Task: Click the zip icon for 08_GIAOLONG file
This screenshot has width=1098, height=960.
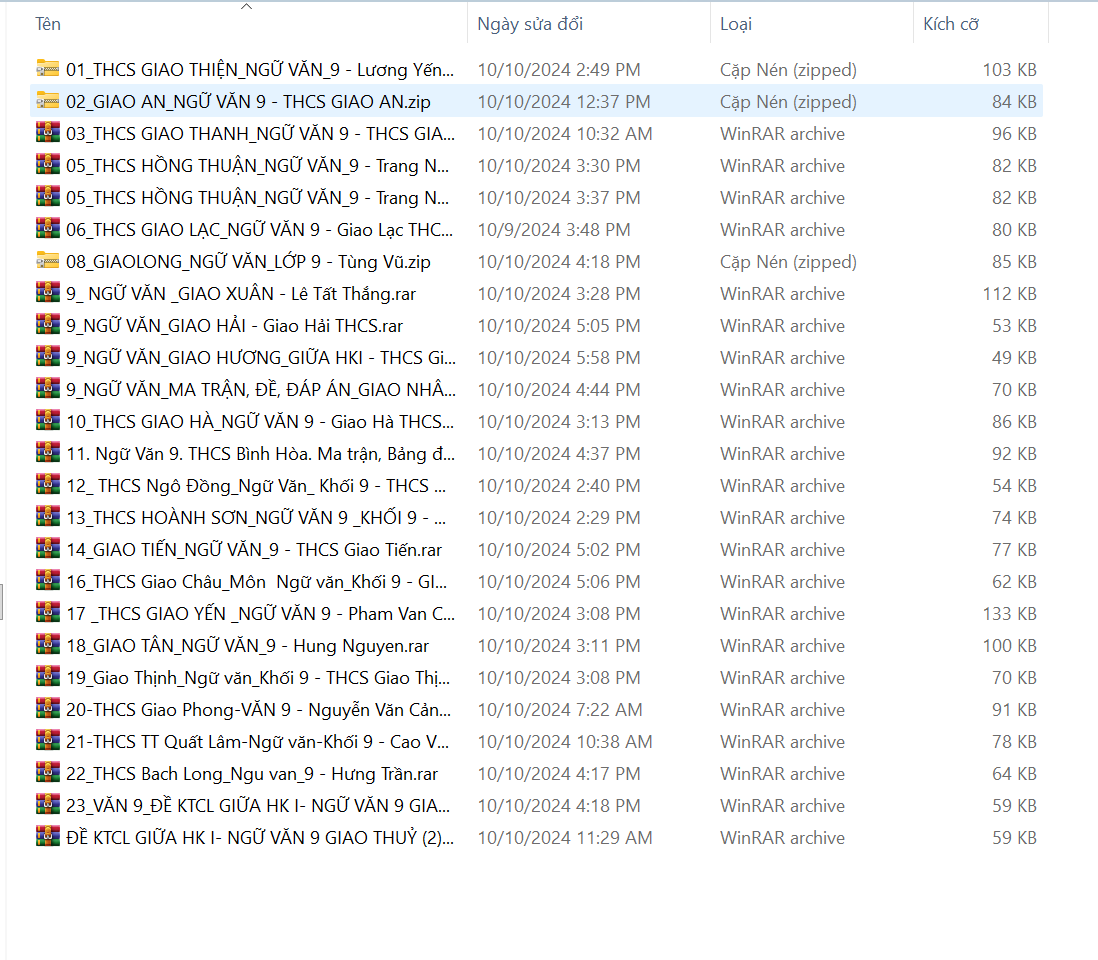Action: (47, 261)
